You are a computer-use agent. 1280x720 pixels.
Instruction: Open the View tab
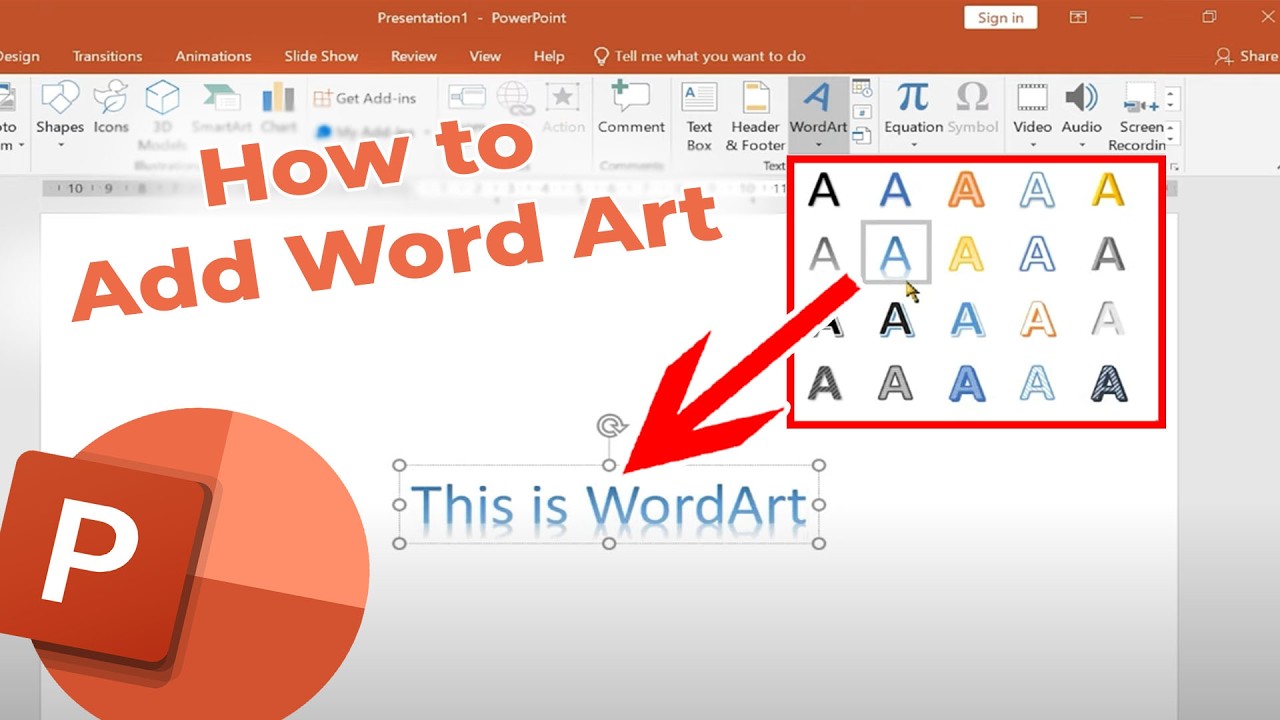pyautogui.click(x=485, y=56)
